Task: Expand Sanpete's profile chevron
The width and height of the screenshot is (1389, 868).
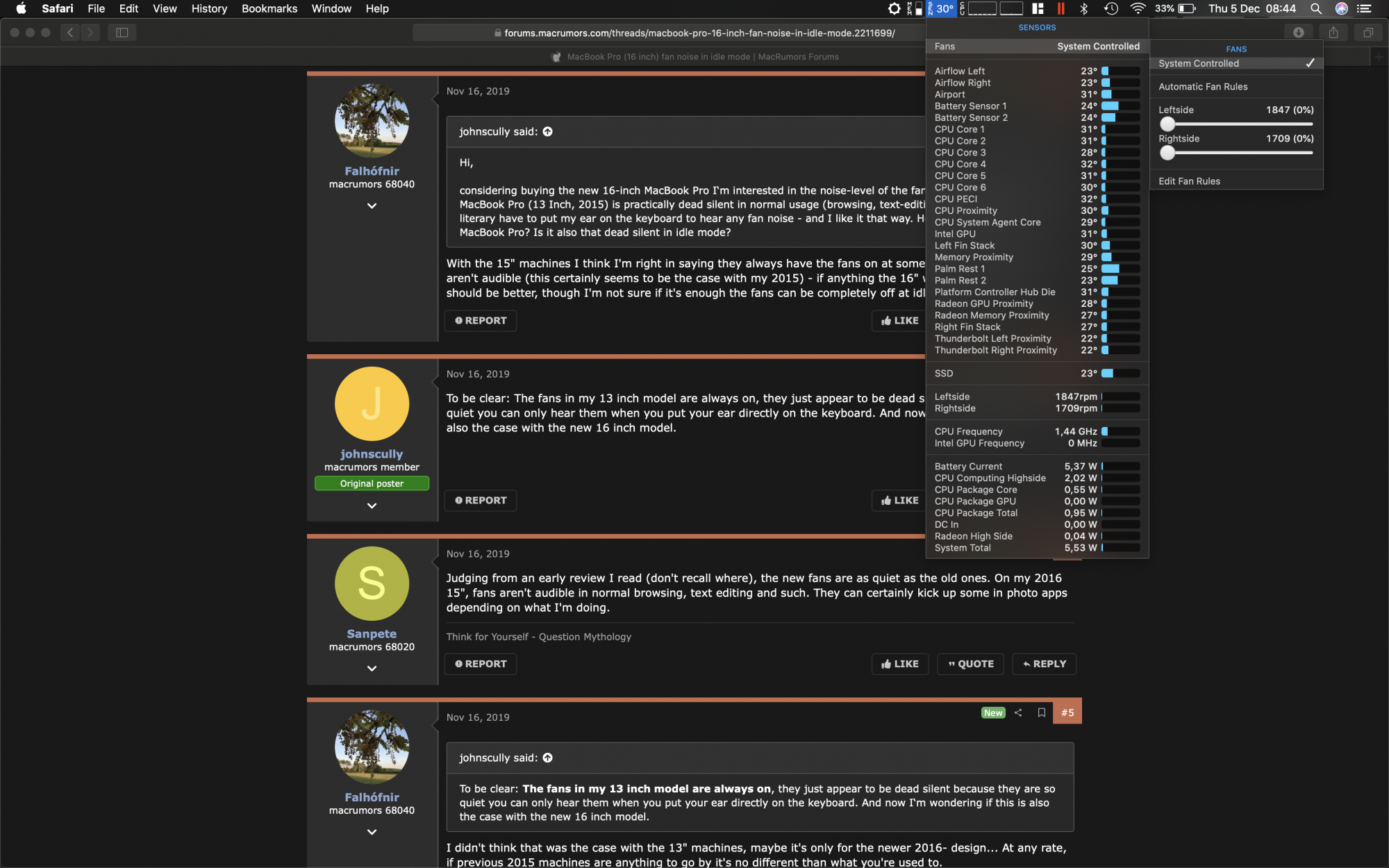Action: pos(372,668)
